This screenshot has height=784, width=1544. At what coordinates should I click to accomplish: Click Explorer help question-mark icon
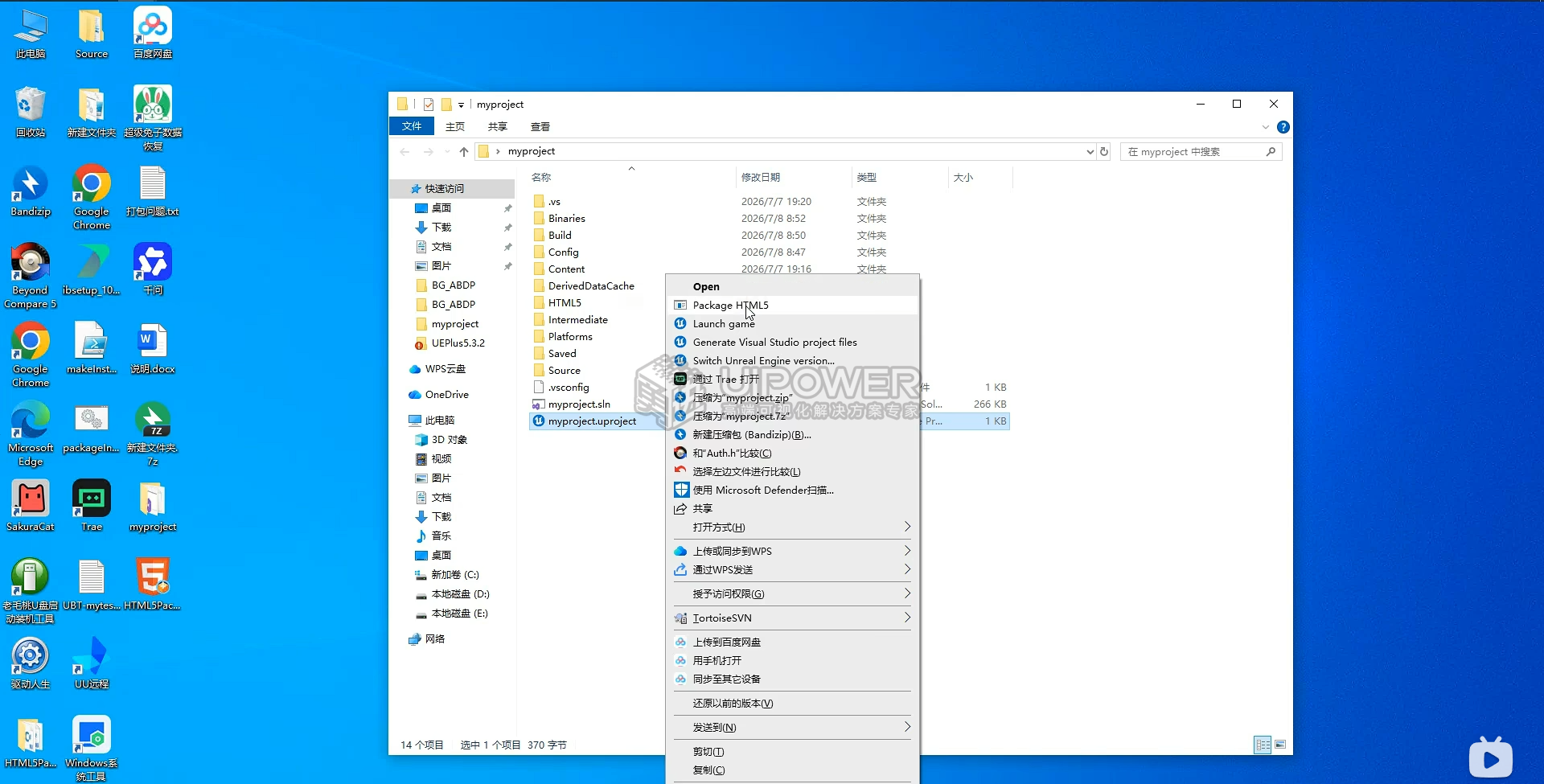pyautogui.click(x=1283, y=127)
